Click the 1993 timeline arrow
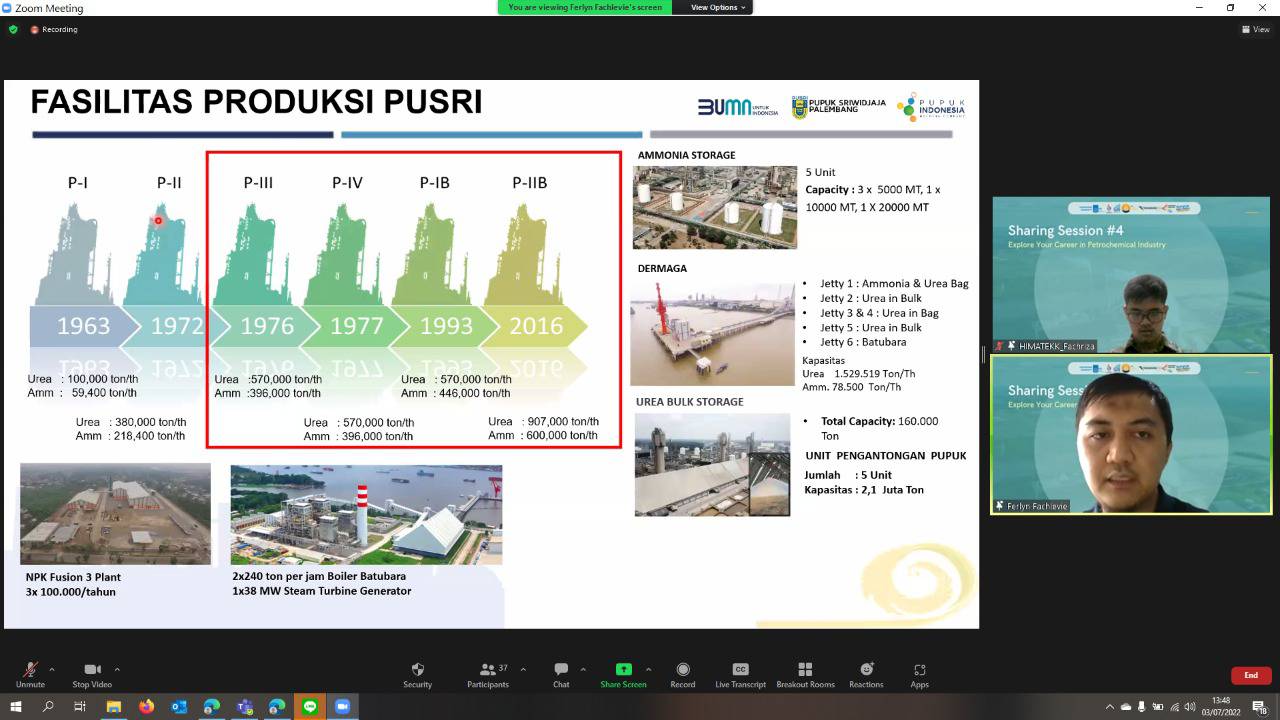Viewport: 1280px width, 720px height. coord(446,326)
